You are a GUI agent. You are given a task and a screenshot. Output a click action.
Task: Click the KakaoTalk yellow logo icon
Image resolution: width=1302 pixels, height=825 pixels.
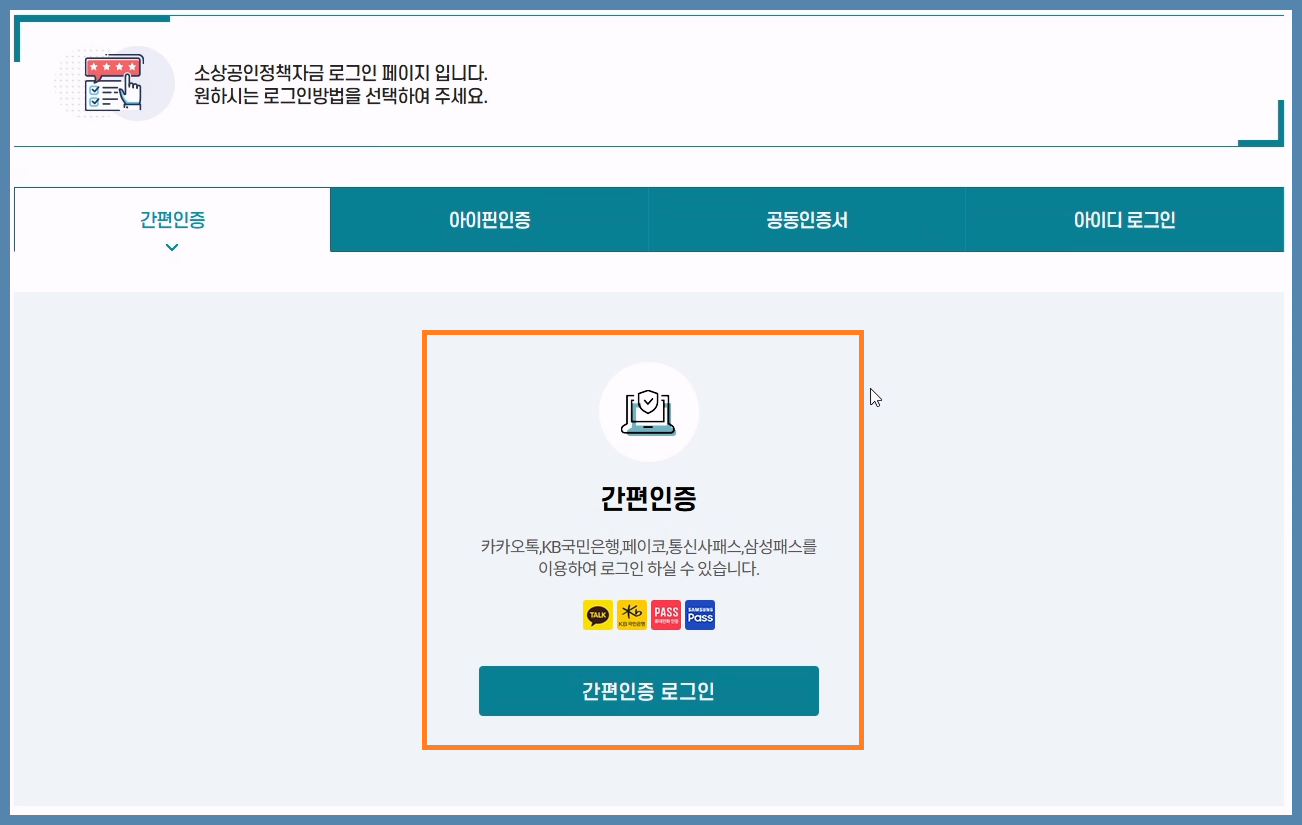pyautogui.click(x=598, y=615)
